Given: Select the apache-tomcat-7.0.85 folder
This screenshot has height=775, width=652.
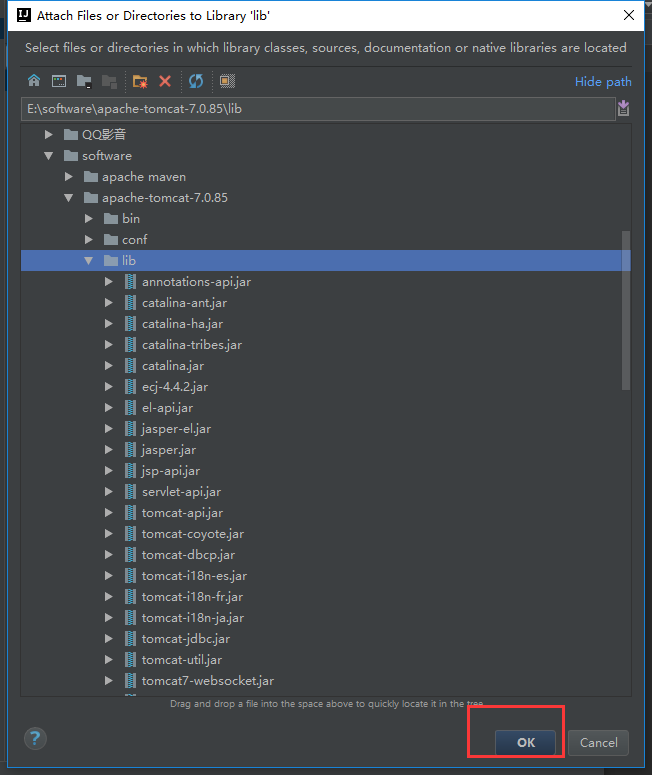Looking at the screenshot, I should (x=165, y=198).
